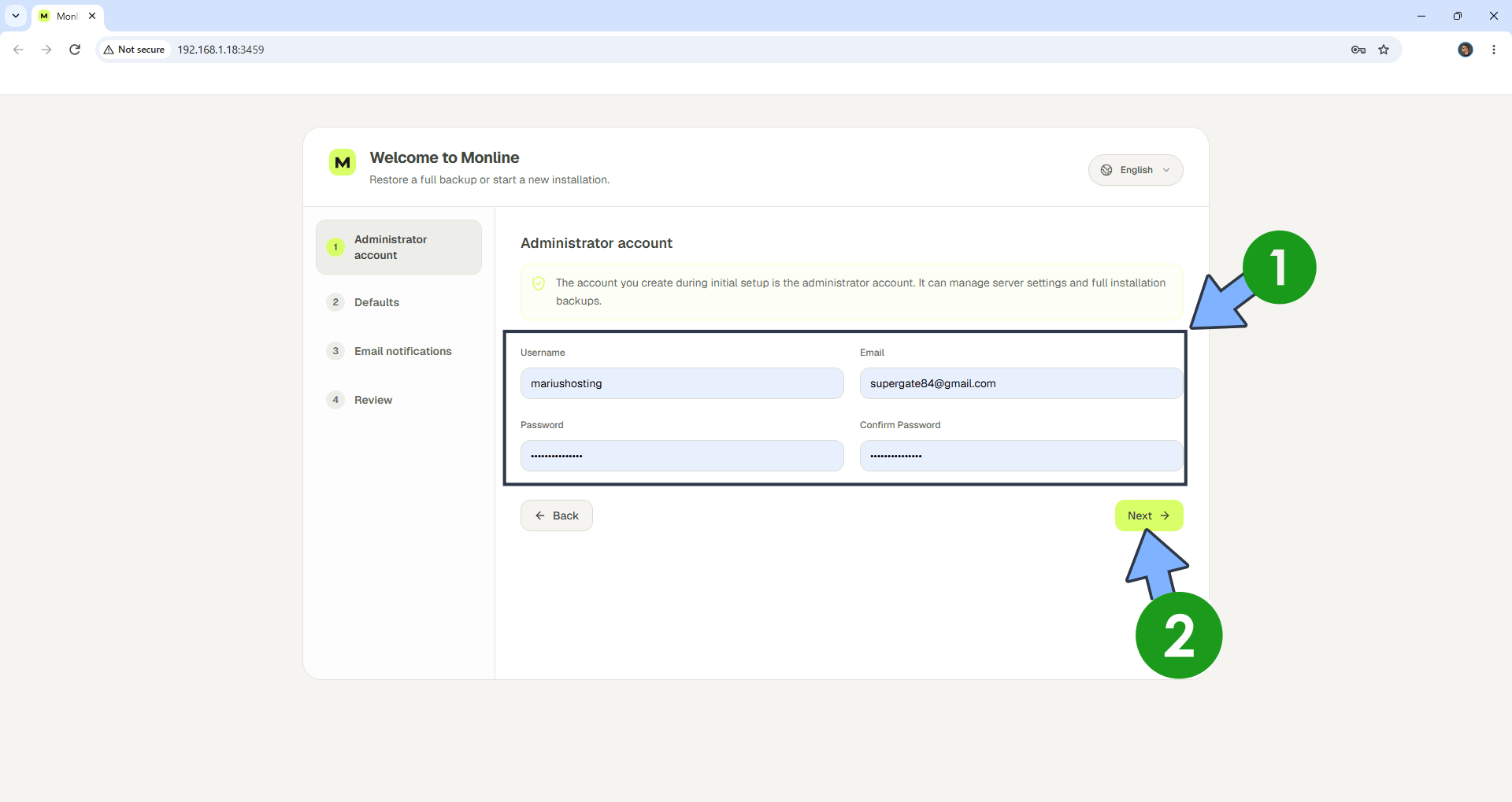This screenshot has width=1512, height=802.
Task: Click the Confirm Password field
Action: tap(1021, 456)
